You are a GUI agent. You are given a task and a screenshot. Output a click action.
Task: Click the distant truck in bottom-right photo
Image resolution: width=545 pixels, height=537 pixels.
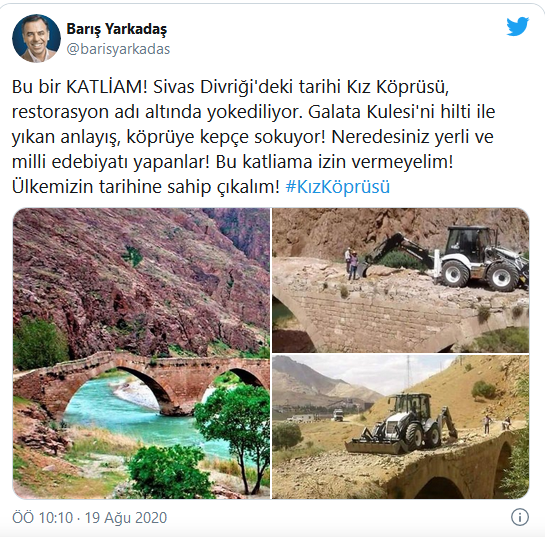pyautogui.click(x=338, y=414)
